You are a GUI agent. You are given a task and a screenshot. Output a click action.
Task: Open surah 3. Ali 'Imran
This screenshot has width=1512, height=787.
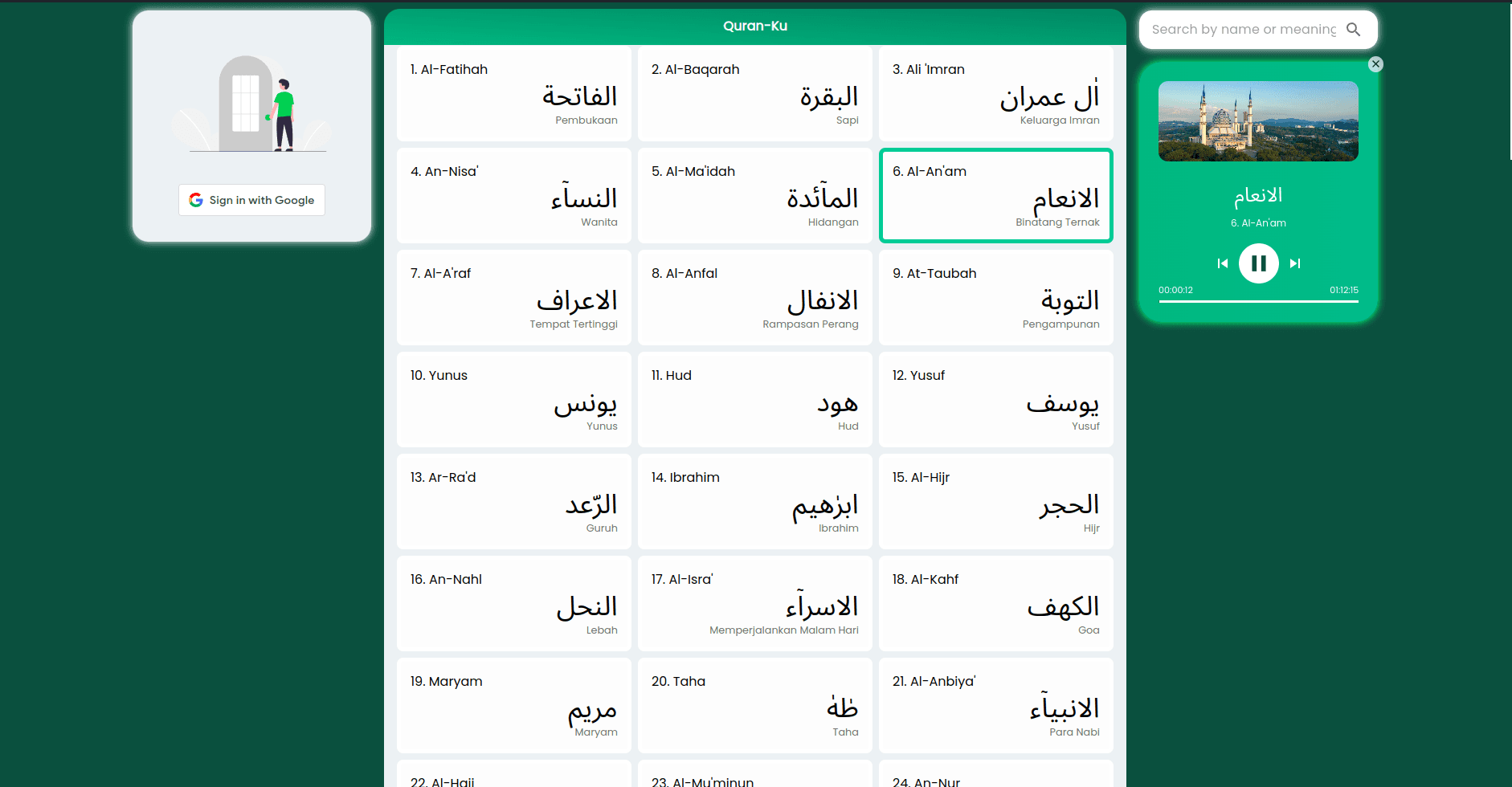[996, 94]
